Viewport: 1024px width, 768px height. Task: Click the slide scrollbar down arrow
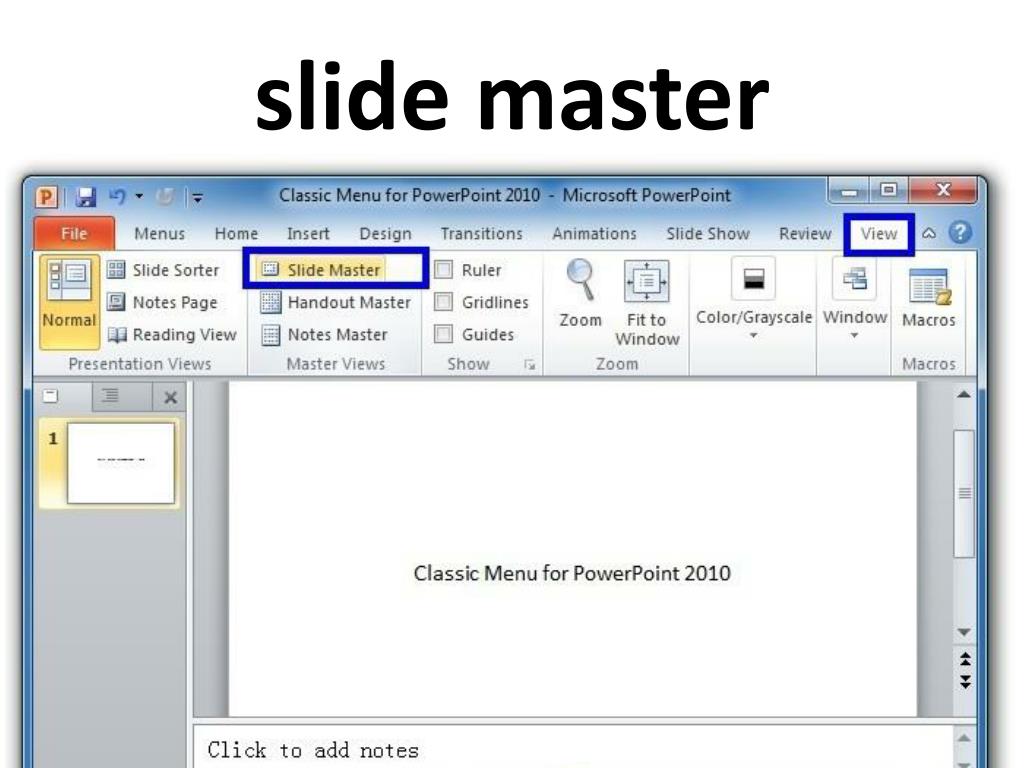[x=963, y=632]
